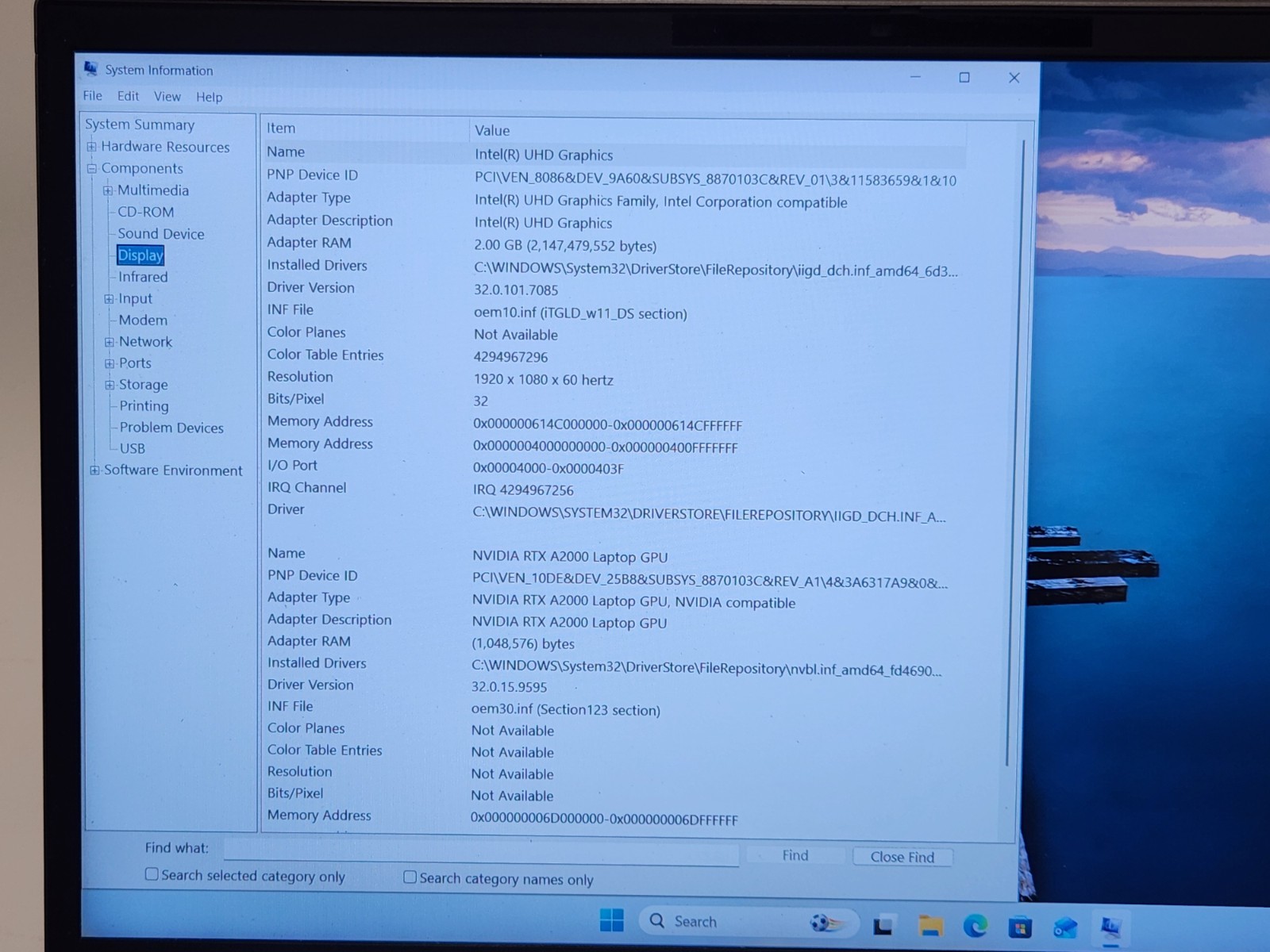Click the 0x000000006D000000 Memory Address value
1270x952 pixels.
coord(604,820)
